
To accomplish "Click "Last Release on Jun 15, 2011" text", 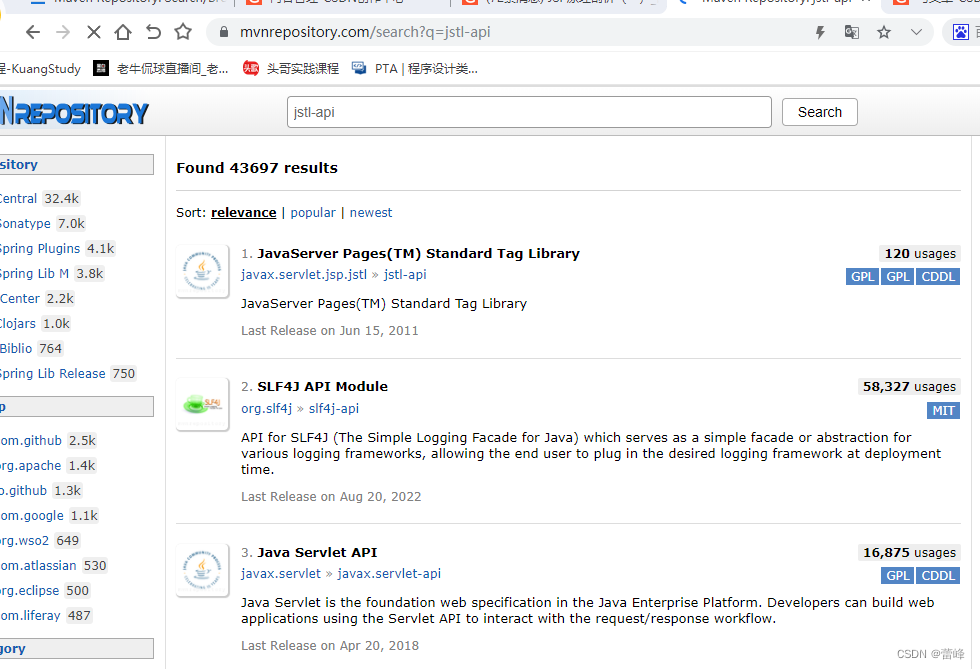I will [330, 331].
